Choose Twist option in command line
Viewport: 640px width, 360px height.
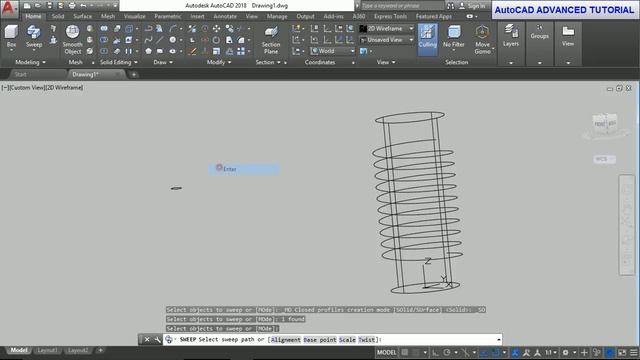pyautogui.click(x=367, y=340)
